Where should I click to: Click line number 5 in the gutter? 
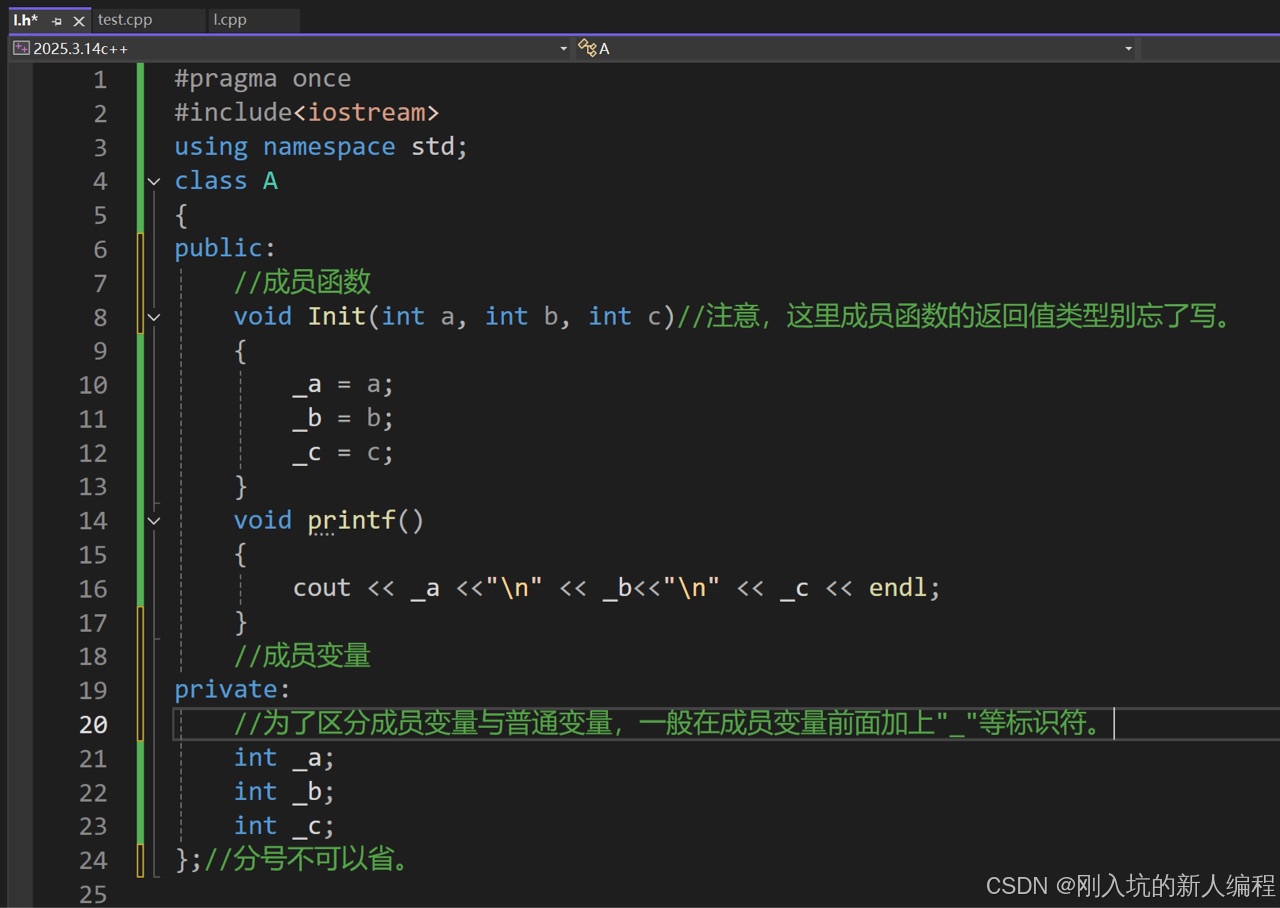pos(99,216)
